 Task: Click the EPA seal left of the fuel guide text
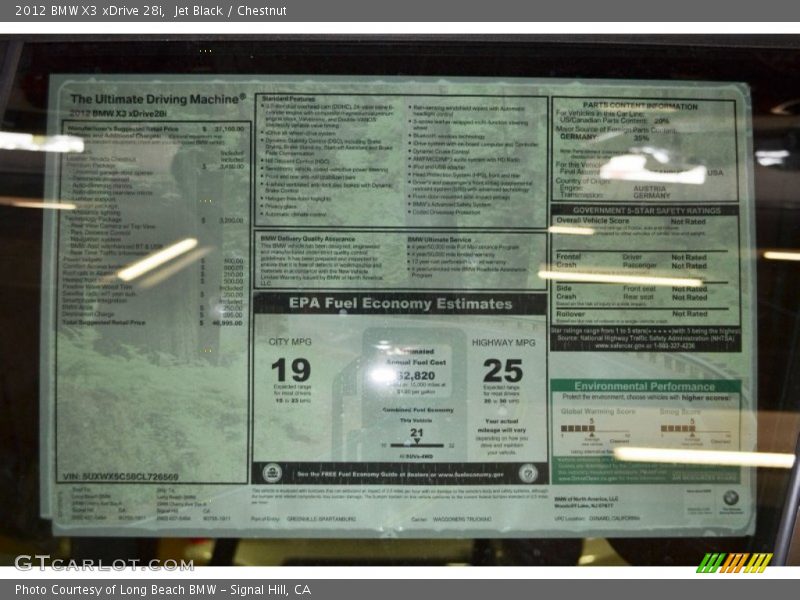[272, 473]
